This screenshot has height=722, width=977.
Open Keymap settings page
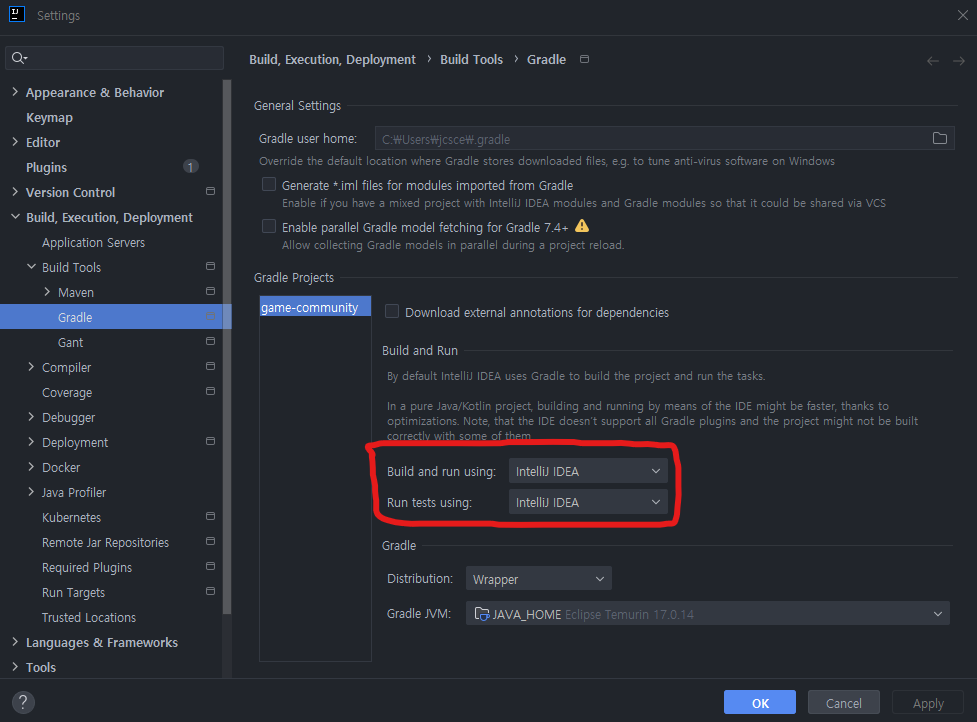[49, 117]
